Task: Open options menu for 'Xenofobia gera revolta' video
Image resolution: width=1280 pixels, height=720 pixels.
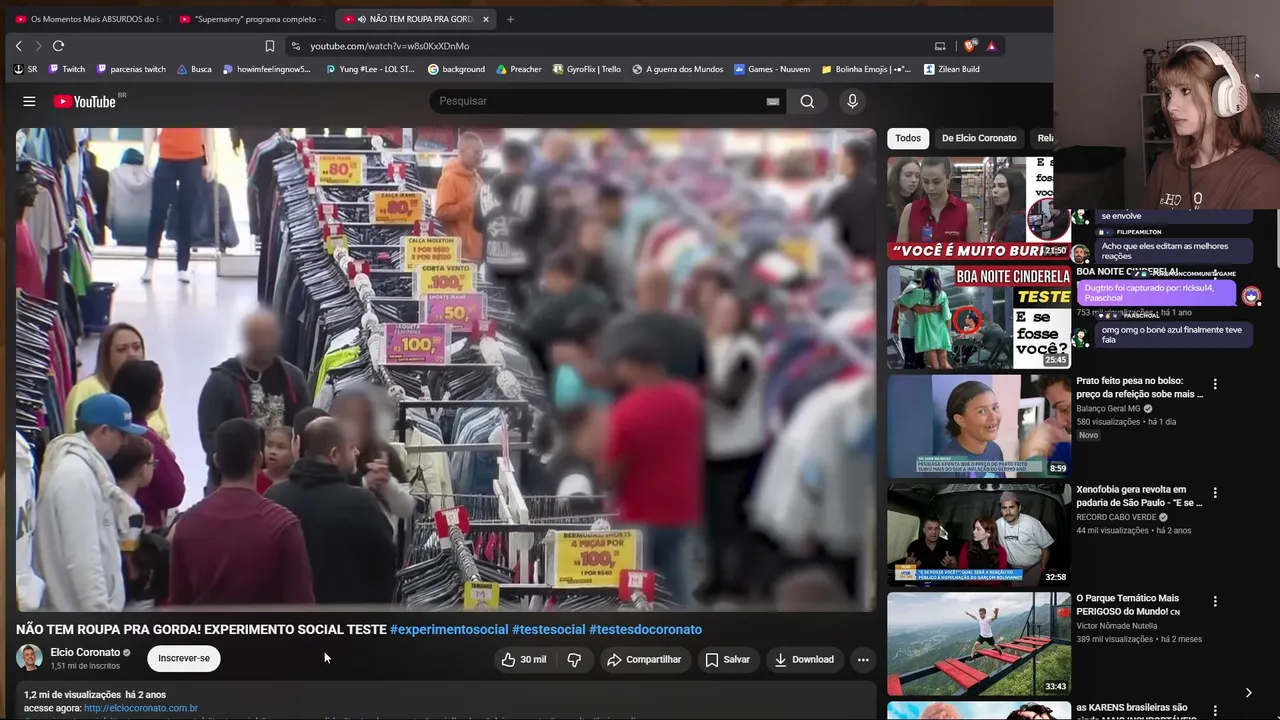Action: 1215,493
